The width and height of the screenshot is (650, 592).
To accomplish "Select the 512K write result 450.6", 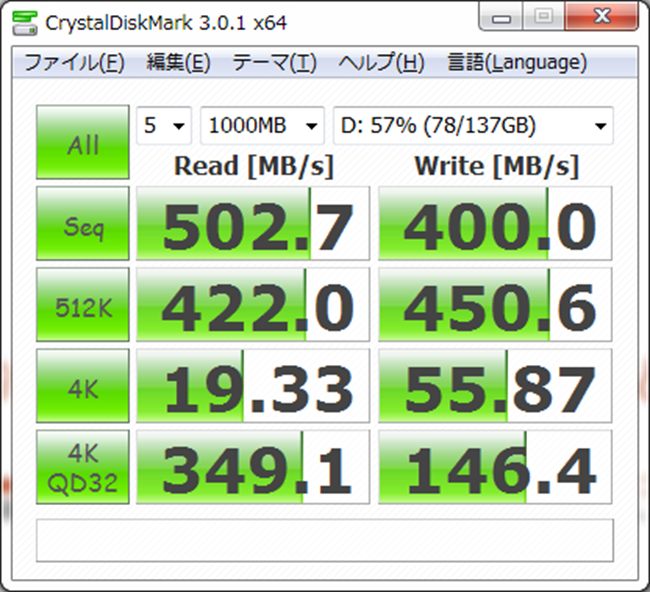I will coord(495,305).
